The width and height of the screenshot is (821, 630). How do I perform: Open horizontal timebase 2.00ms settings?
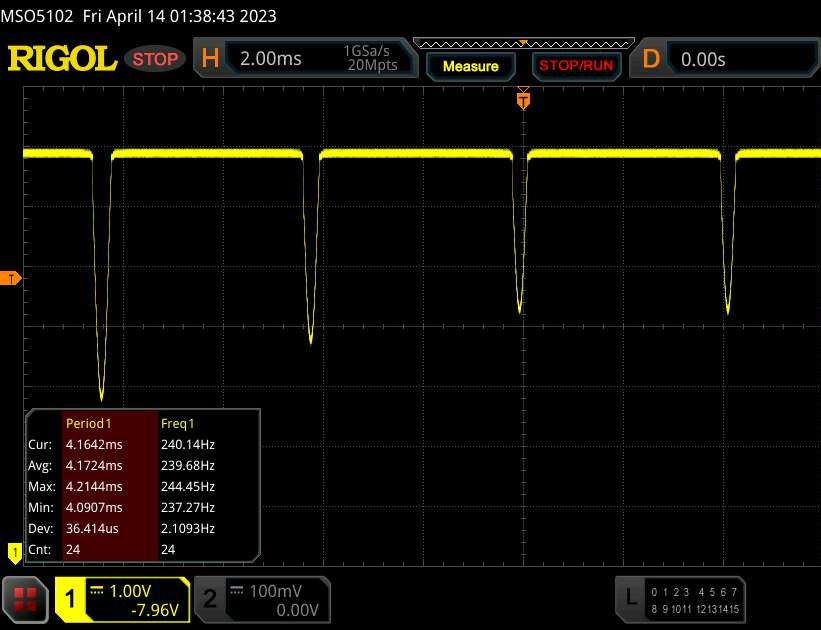[x=271, y=59]
